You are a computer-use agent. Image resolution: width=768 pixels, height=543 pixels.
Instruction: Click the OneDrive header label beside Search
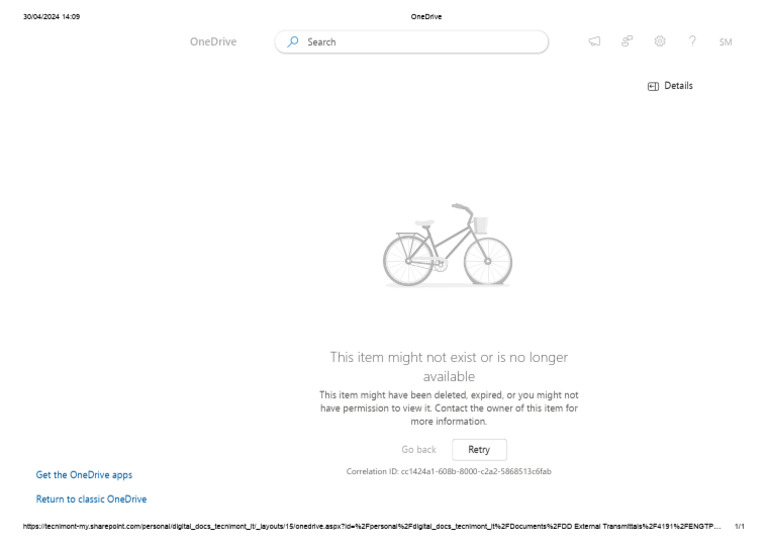click(x=213, y=42)
